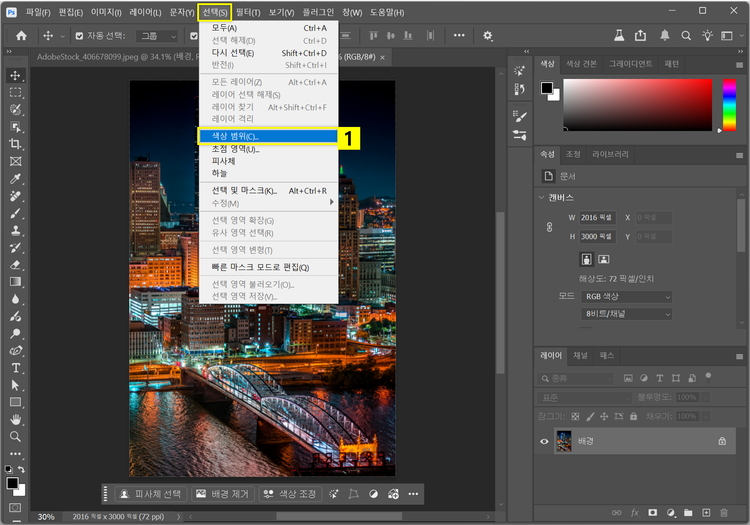
Task: Click the 피사체 선택 button
Action: coord(151,494)
